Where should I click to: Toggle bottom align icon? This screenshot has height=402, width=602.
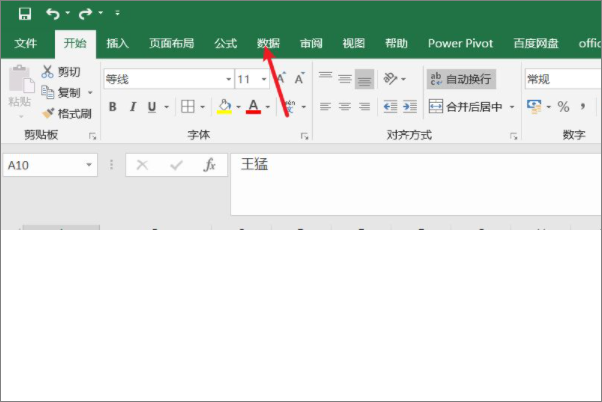[364, 79]
